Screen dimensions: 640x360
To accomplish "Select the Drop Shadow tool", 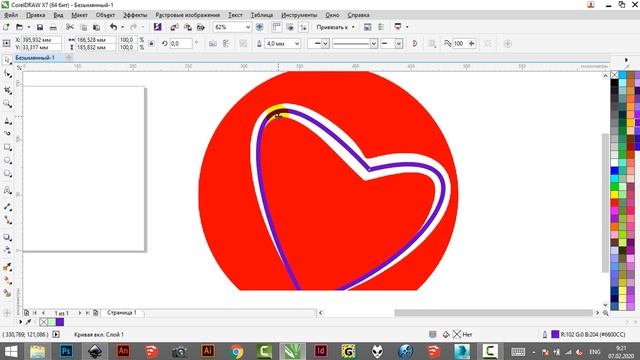I will [x=7, y=237].
